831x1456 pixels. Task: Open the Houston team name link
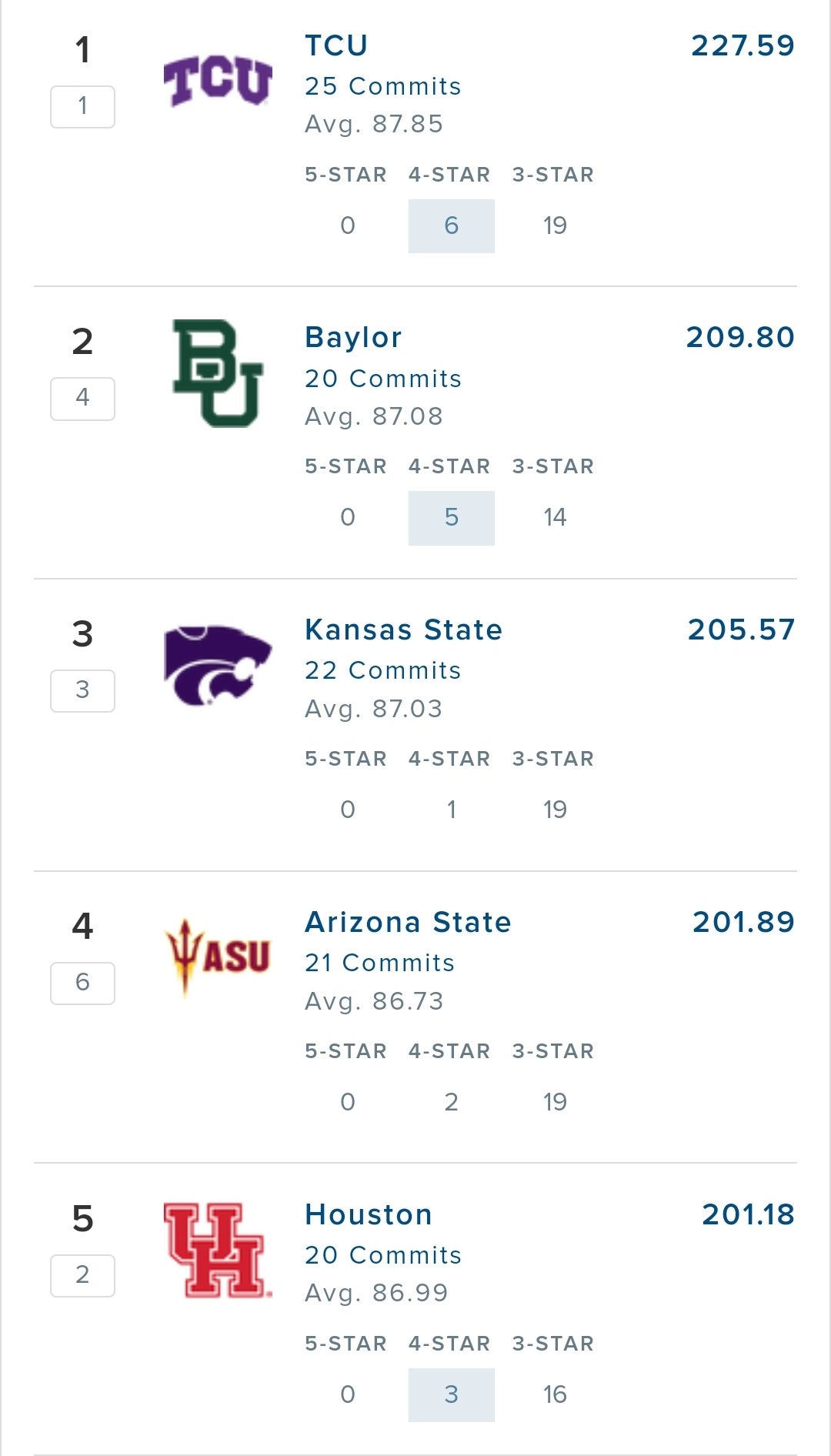369,1214
